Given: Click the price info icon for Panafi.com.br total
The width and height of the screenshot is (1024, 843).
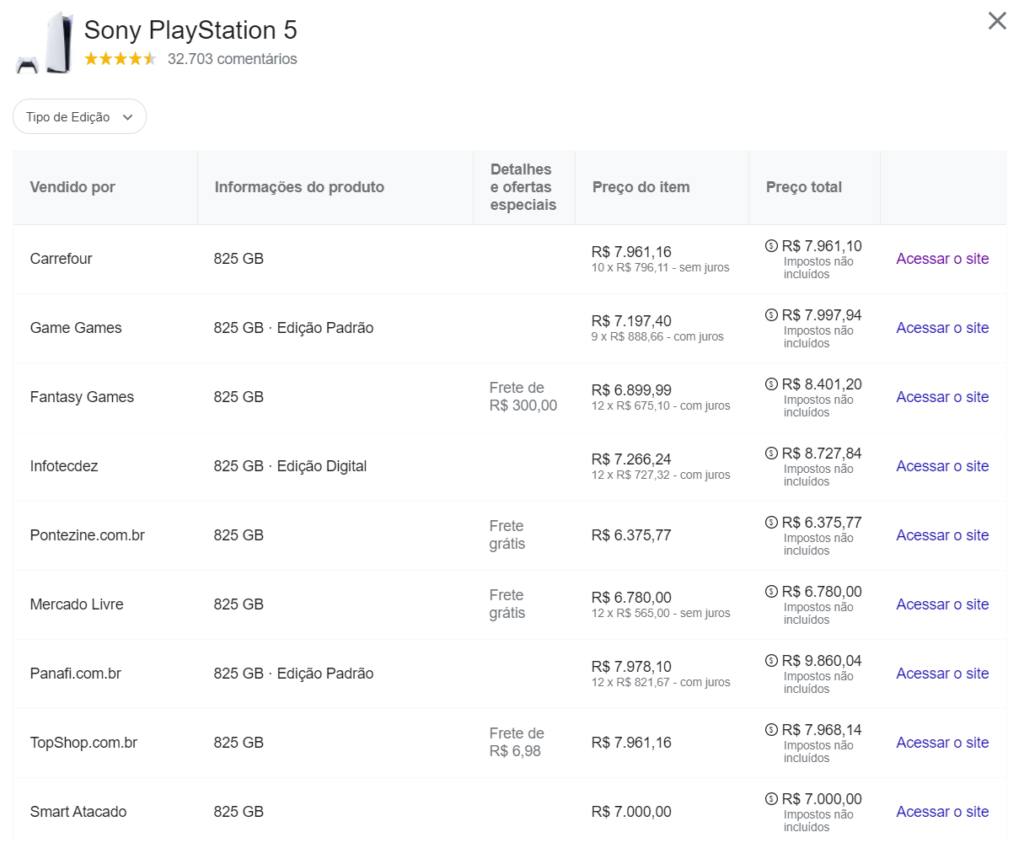Looking at the screenshot, I should point(771,660).
